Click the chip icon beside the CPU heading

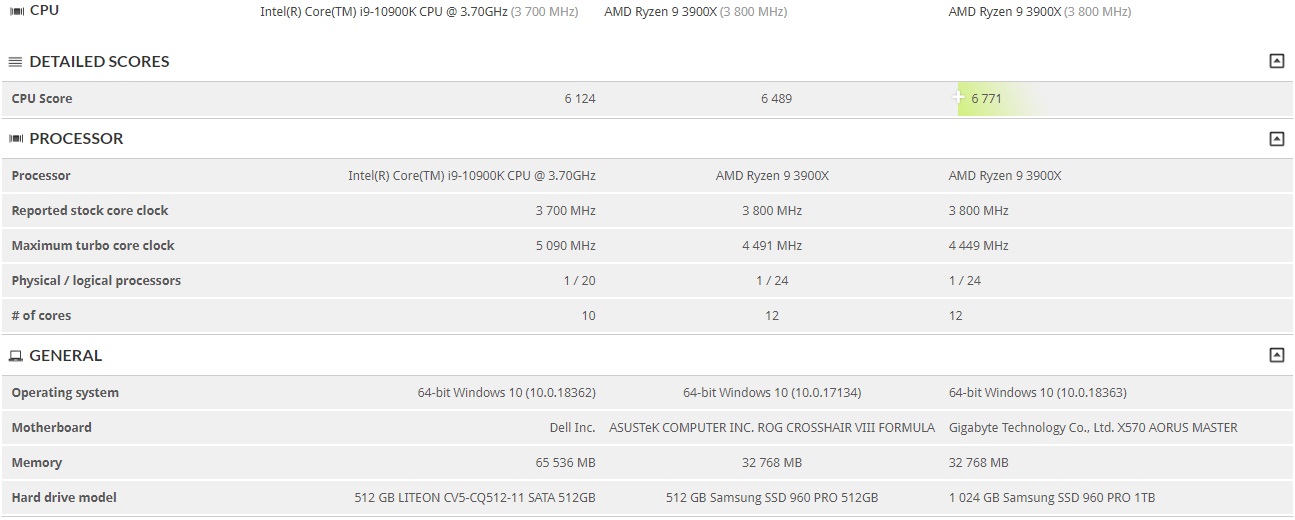tap(16, 11)
